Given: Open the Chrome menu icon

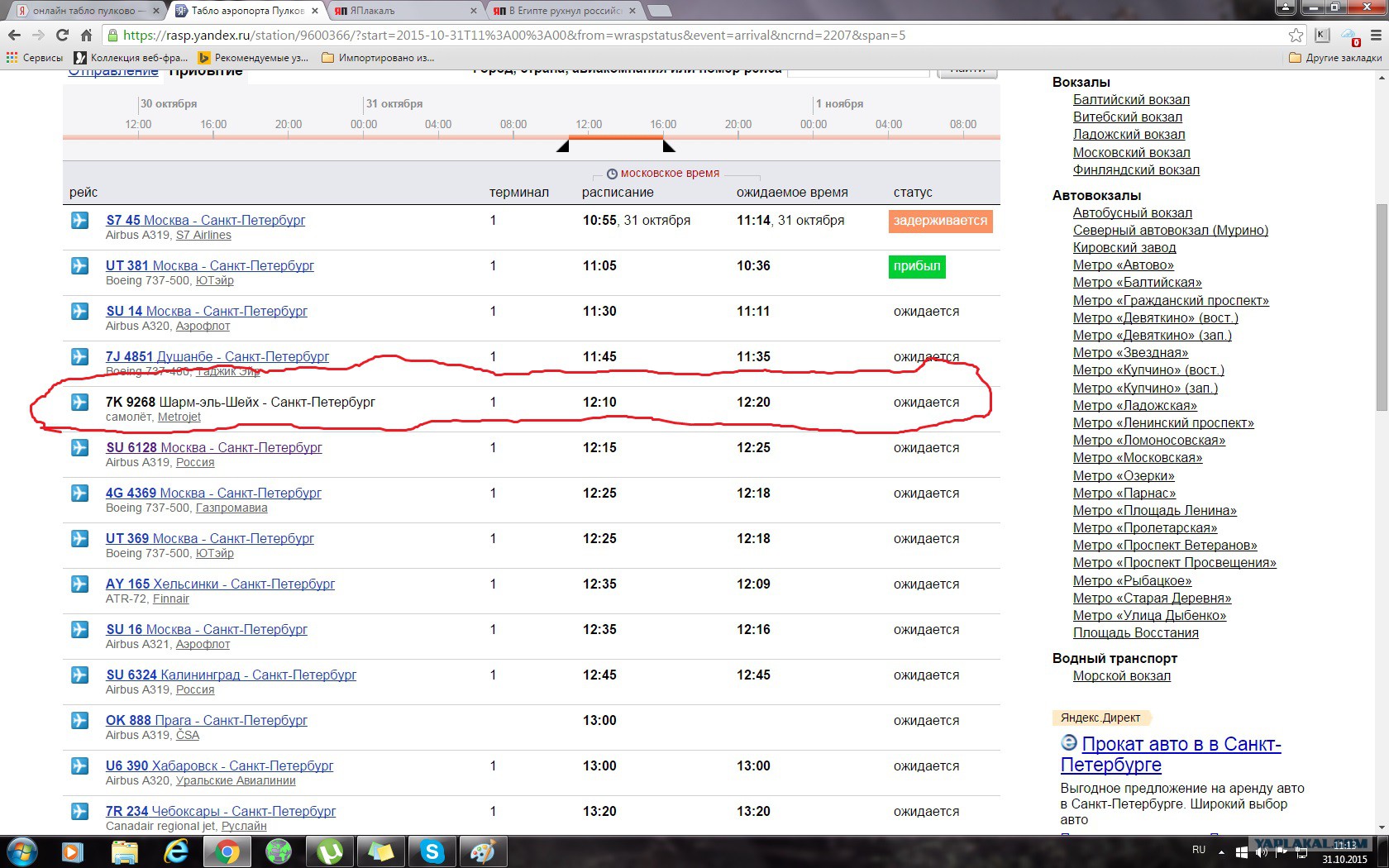Looking at the screenshot, I should [x=1377, y=36].
